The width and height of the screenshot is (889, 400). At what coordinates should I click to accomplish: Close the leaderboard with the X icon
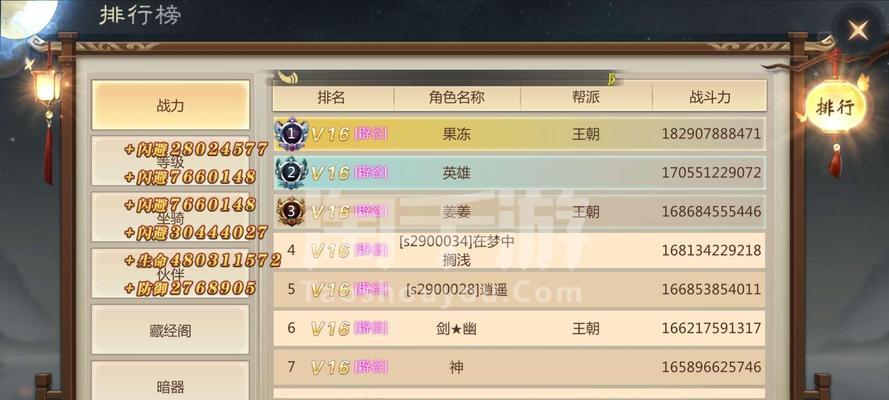coord(858,30)
